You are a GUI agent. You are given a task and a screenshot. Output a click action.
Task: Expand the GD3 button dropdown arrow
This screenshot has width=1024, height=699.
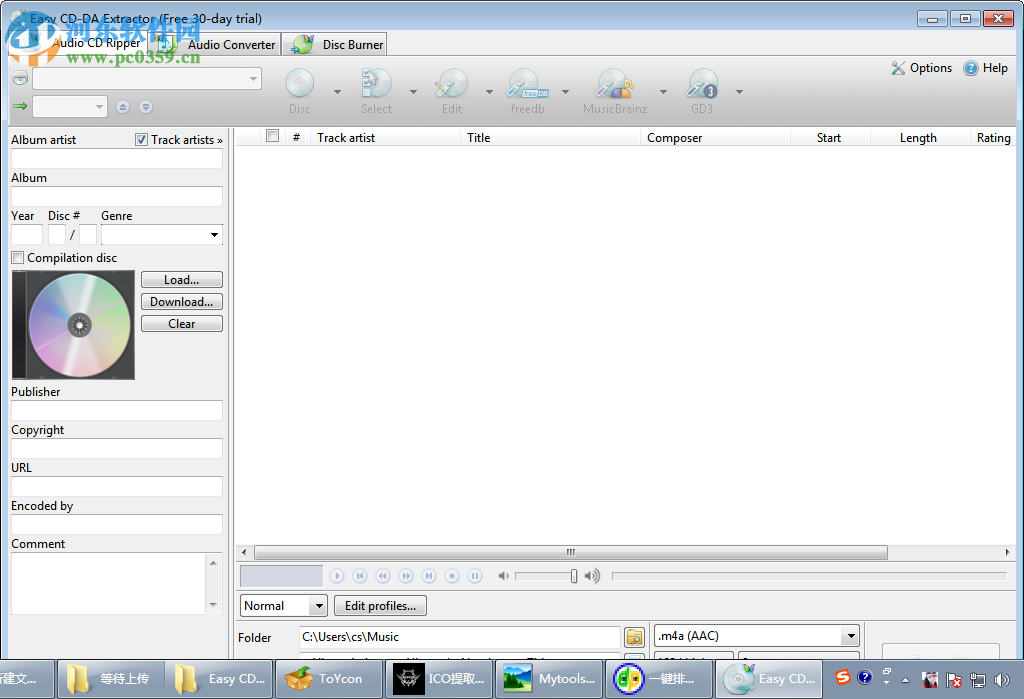(x=739, y=91)
